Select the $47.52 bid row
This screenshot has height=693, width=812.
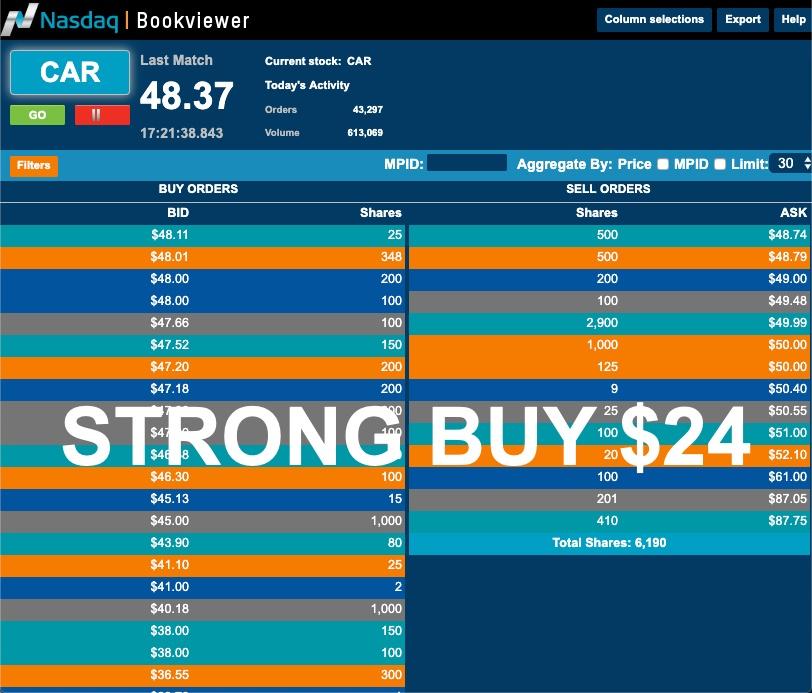click(202, 345)
